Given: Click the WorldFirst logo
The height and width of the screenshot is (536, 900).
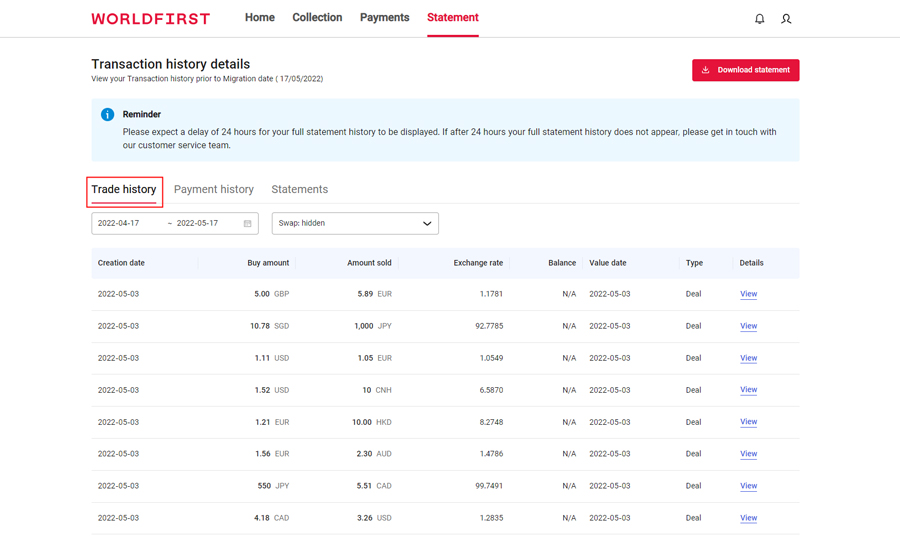Looking at the screenshot, I should [x=151, y=19].
